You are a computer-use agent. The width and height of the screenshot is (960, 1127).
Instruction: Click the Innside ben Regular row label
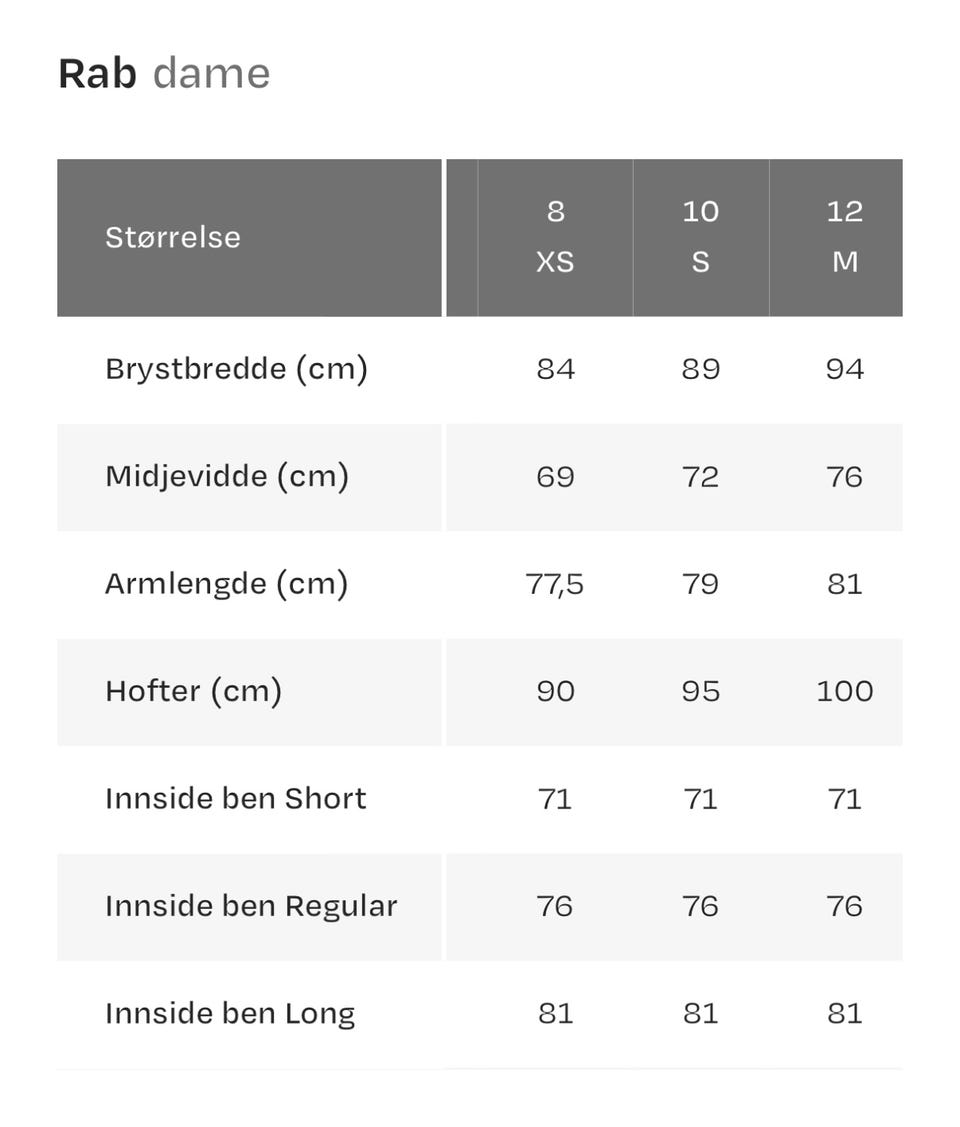(251, 906)
